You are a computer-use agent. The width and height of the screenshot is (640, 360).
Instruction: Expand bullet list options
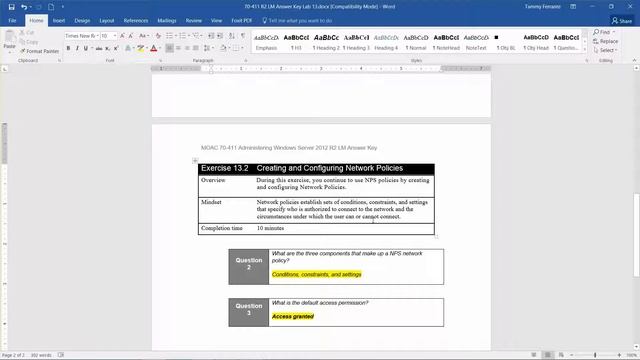(x=176, y=36)
